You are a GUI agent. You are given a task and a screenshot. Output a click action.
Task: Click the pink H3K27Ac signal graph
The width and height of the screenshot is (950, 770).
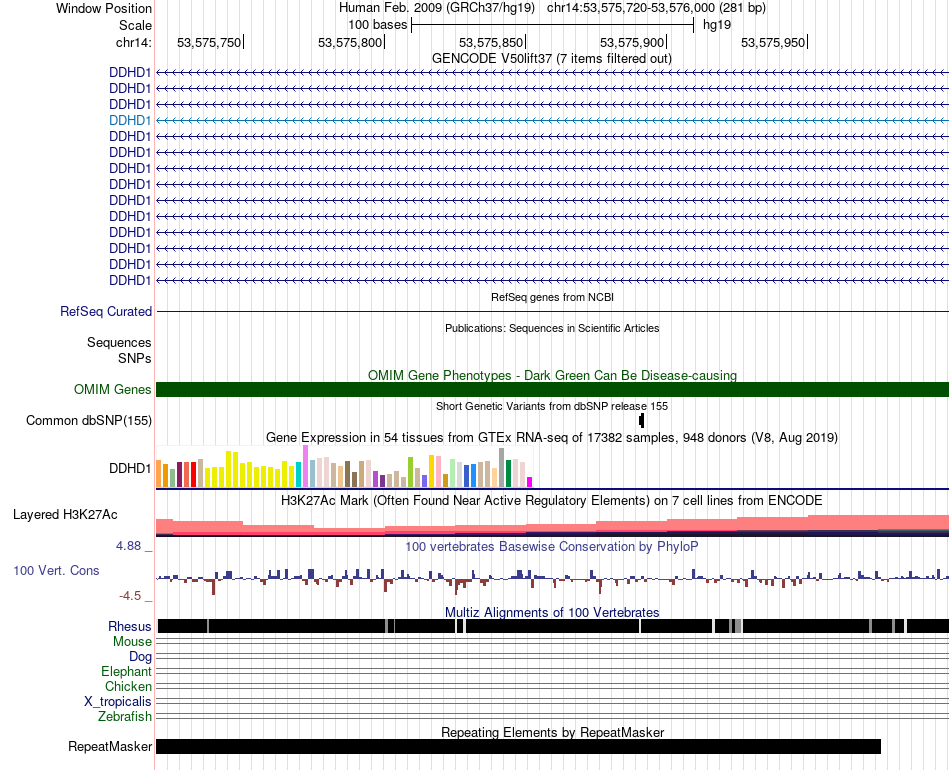tap(553, 525)
